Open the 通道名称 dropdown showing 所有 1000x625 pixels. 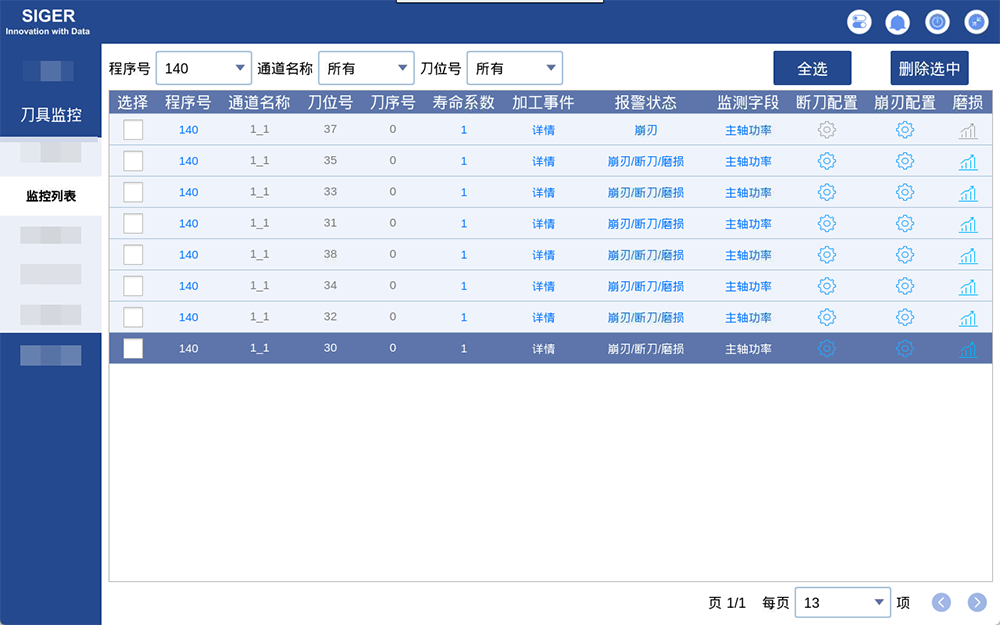point(366,68)
